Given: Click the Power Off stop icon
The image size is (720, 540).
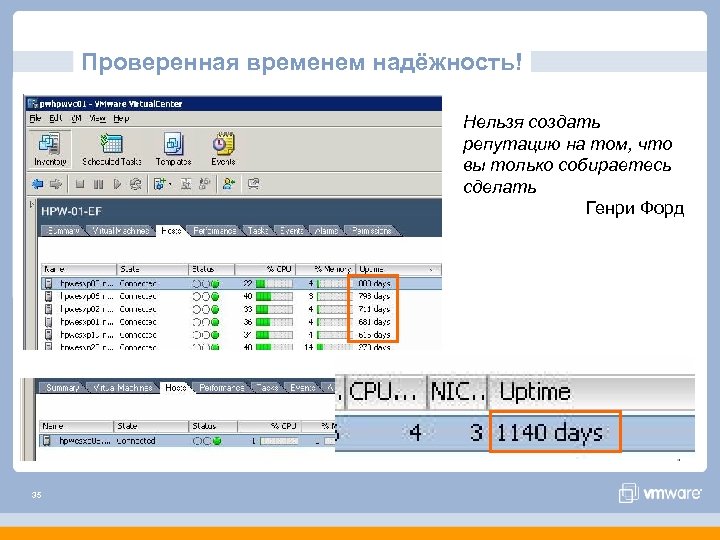Looking at the screenshot, I should point(79,184).
